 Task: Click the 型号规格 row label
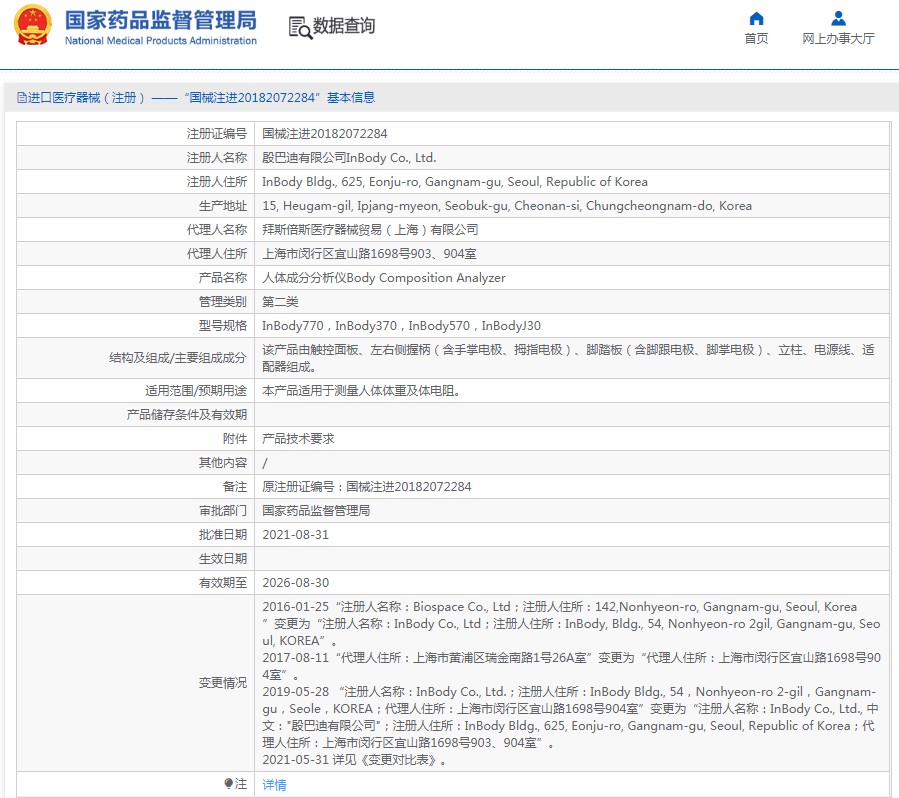tap(222, 326)
